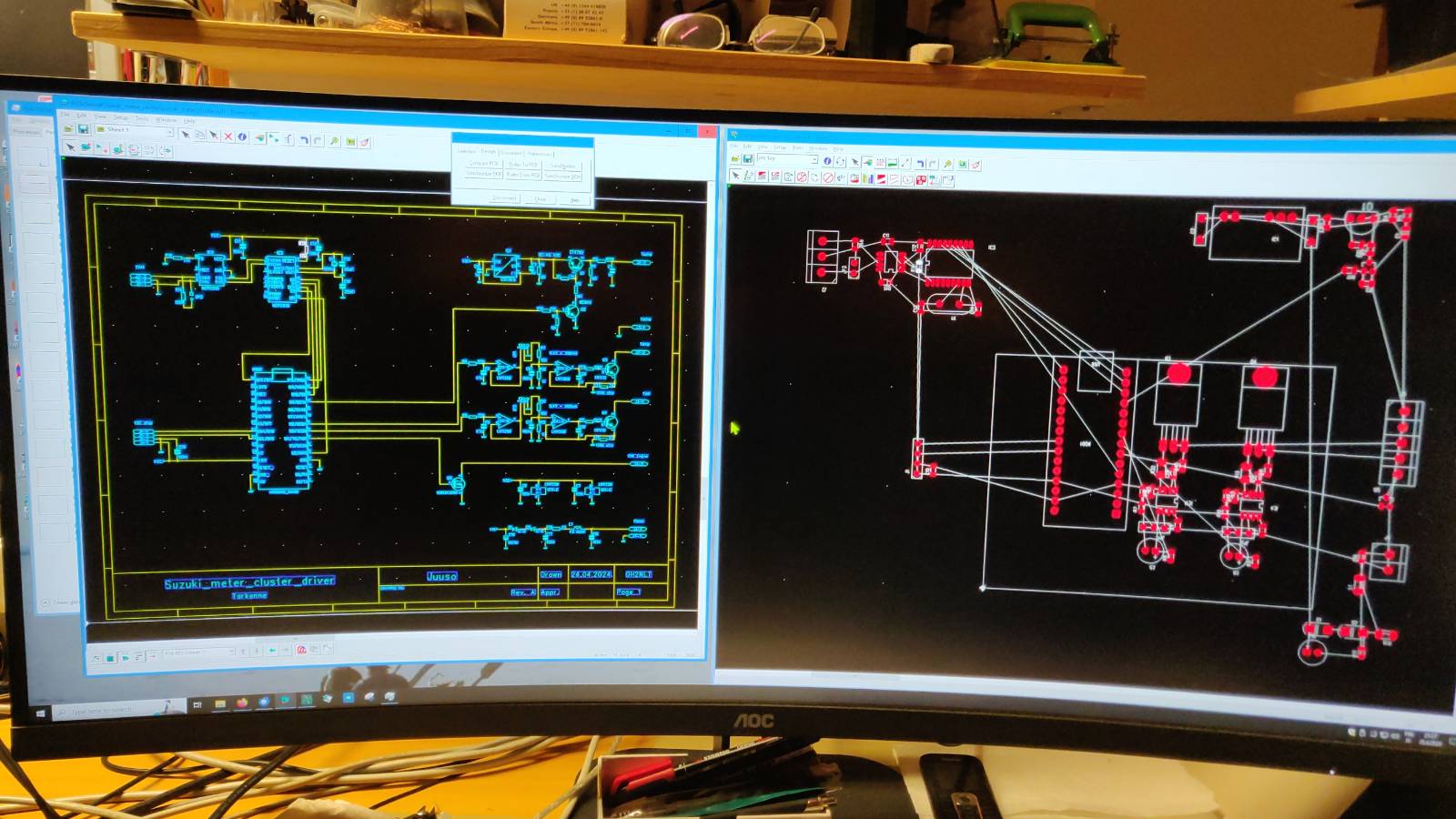Click the zoom magnifier icon in PCB toolbar
The width and height of the screenshot is (1456, 819).
pyautogui.click(x=947, y=164)
